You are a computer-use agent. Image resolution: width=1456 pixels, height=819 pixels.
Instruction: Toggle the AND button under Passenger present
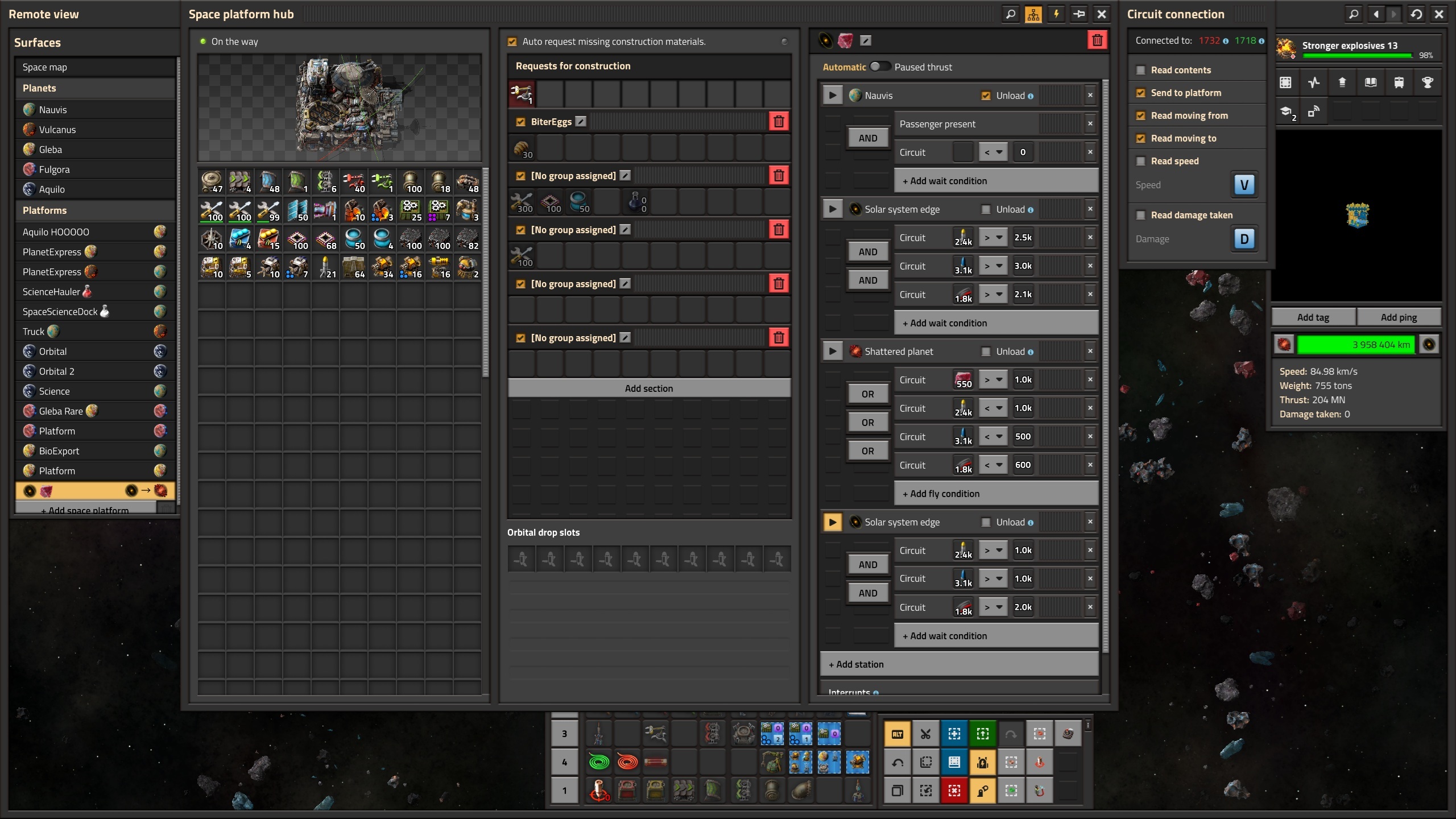tap(868, 138)
